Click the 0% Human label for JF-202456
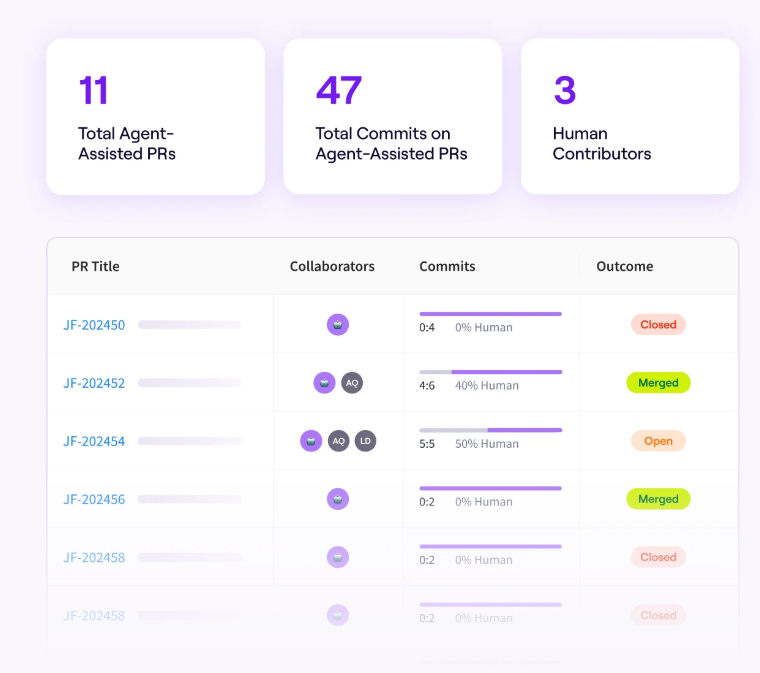Viewport: 760px width, 673px height. (484, 502)
